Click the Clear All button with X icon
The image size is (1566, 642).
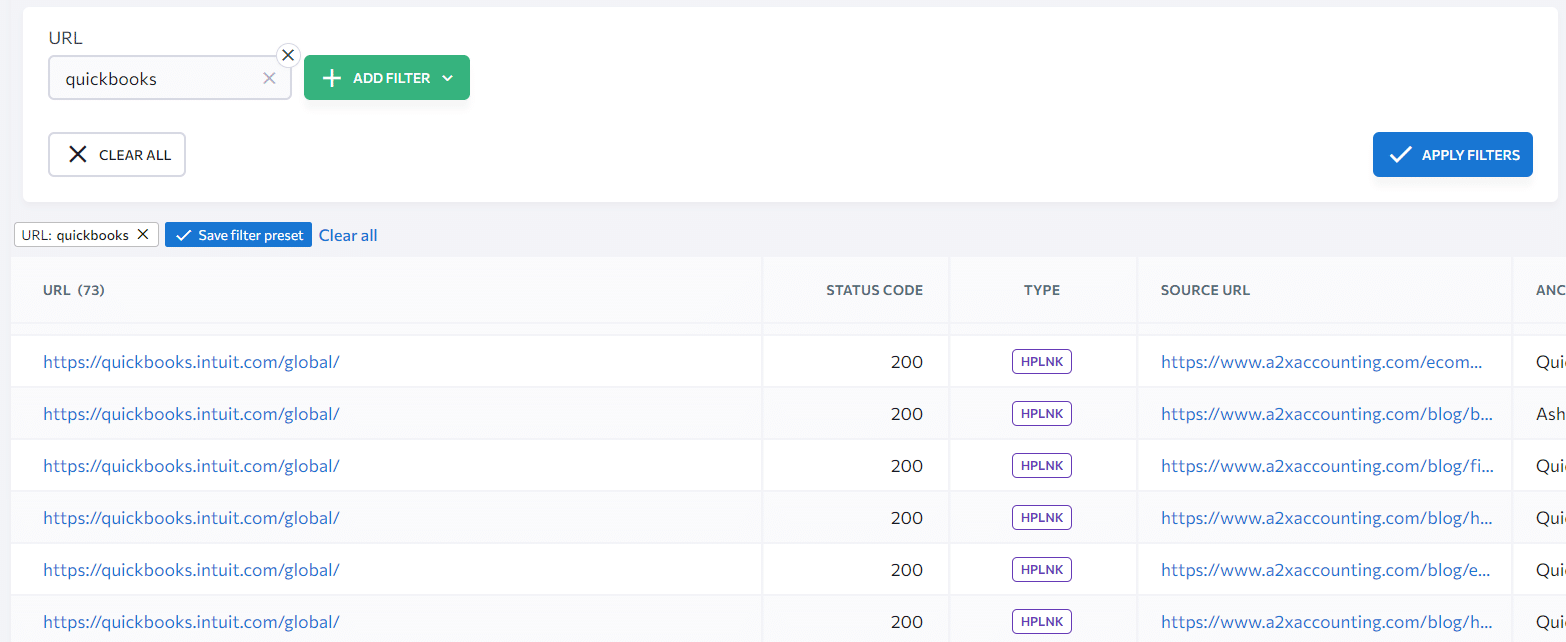coord(117,155)
